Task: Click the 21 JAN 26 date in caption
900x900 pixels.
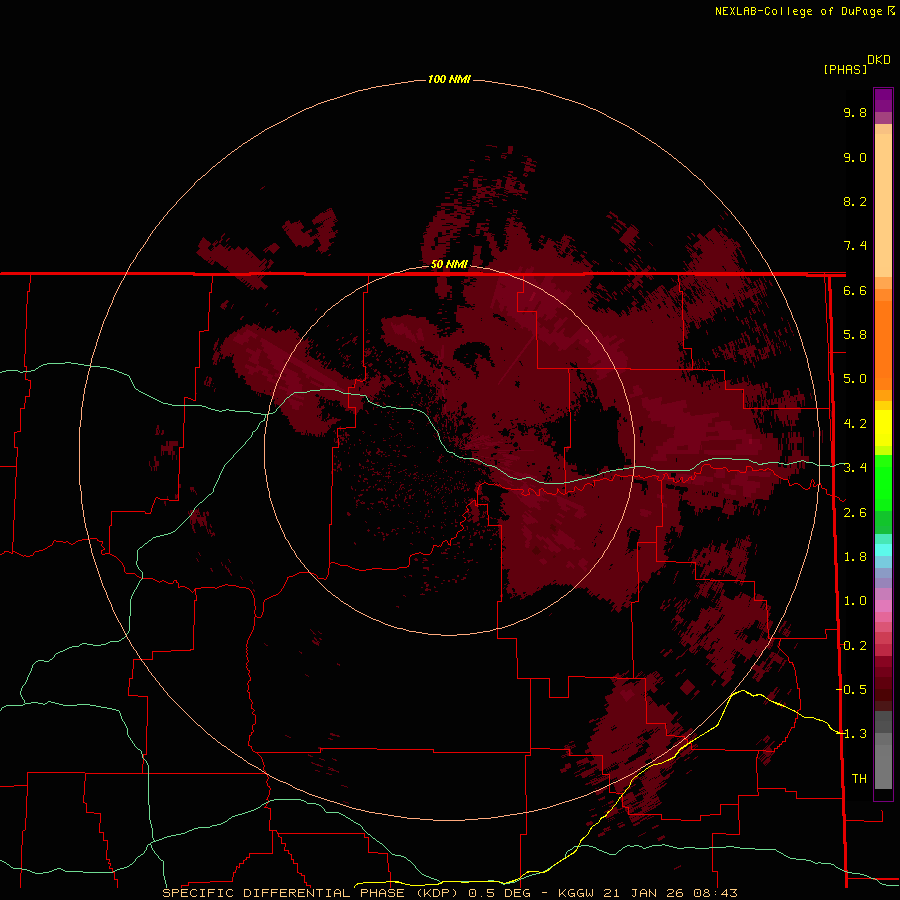Action: coord(645,893)
